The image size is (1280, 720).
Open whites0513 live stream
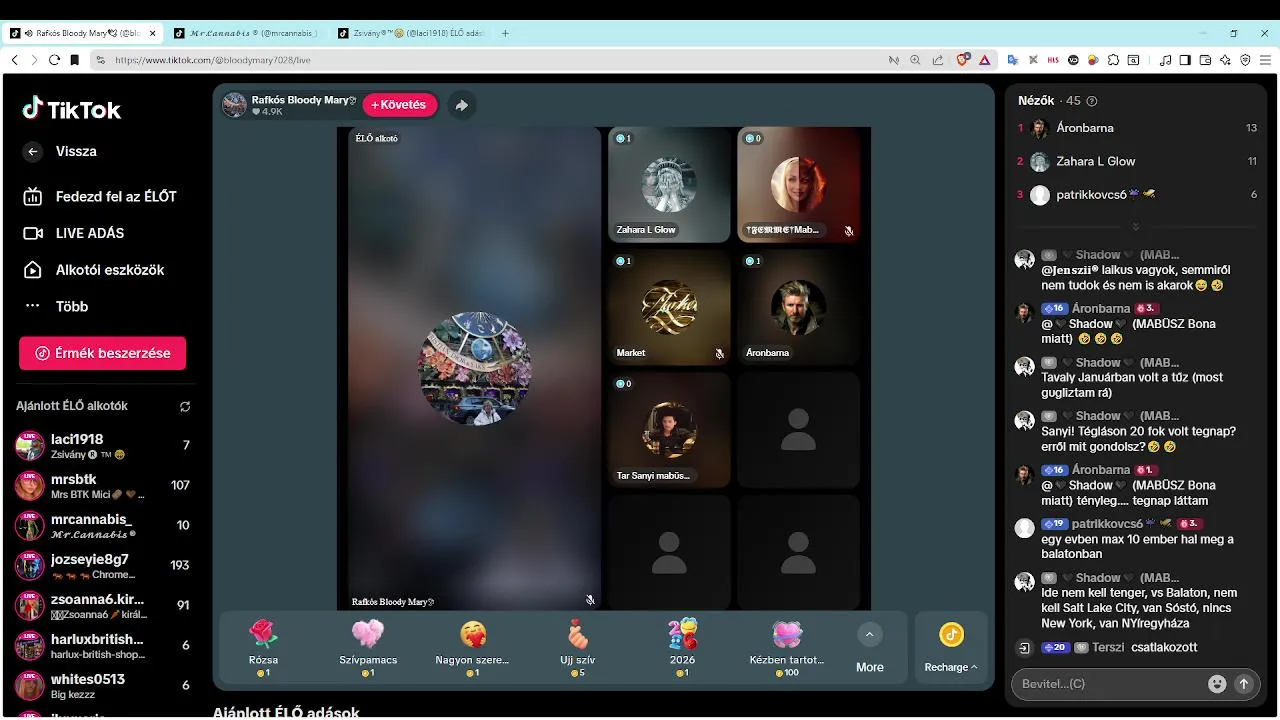[102, 686]
